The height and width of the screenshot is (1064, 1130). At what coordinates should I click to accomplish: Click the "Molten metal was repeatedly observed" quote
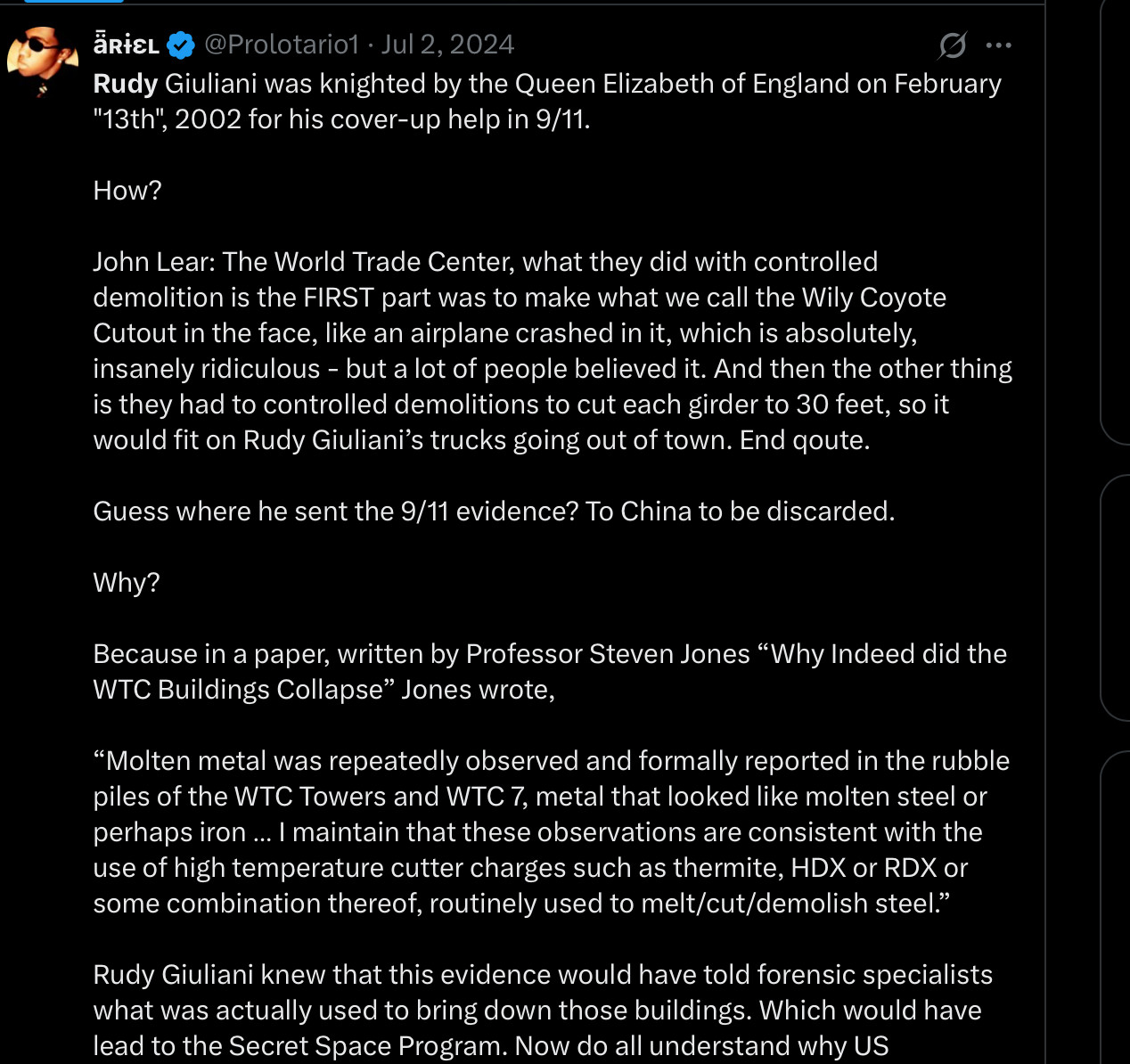pos(551,831)
